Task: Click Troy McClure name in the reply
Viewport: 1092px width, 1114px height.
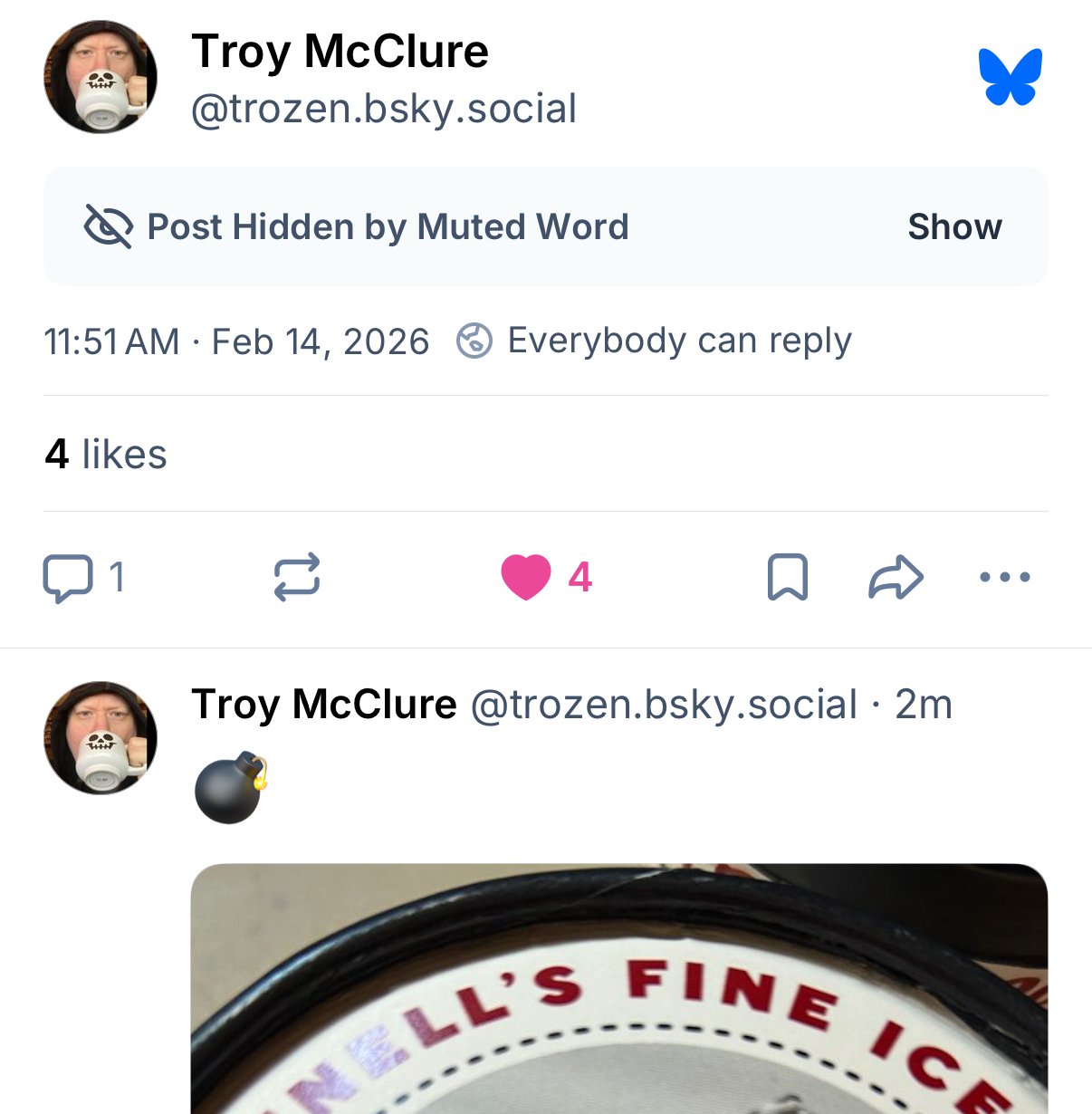Action: point(324,705)
